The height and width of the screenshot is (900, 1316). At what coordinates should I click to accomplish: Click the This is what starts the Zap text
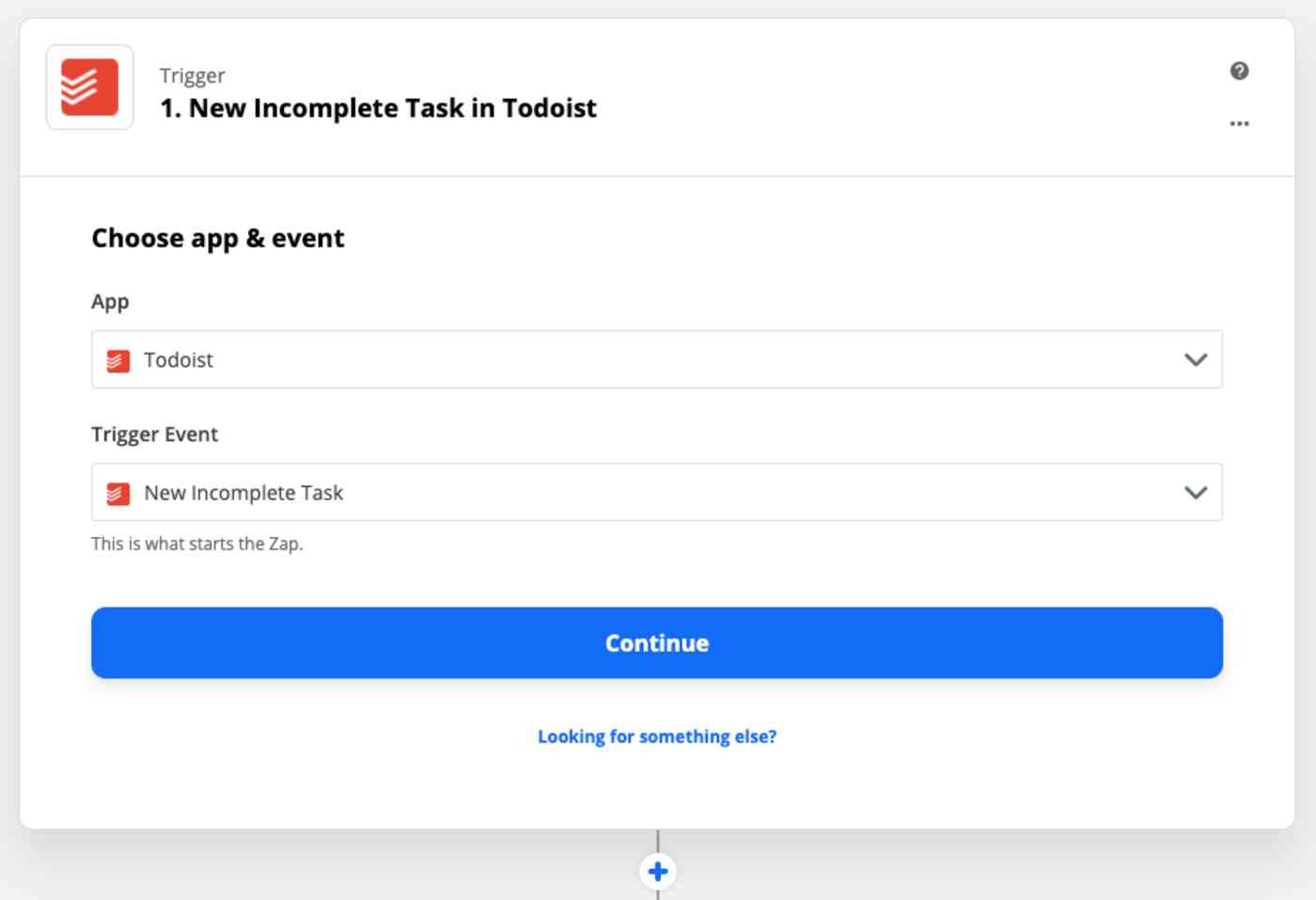click(x=197, y=544)
